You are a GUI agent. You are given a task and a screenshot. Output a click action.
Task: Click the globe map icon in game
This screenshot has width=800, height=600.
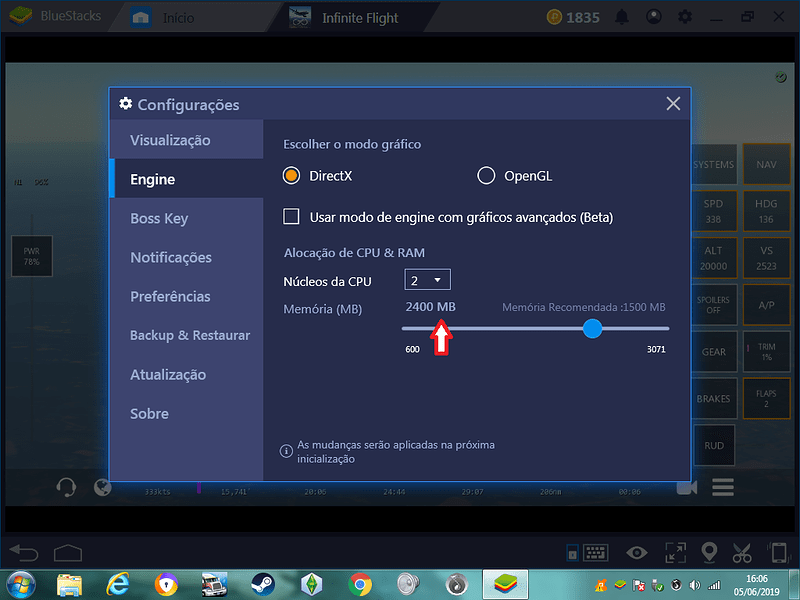[x=103, y=487]
